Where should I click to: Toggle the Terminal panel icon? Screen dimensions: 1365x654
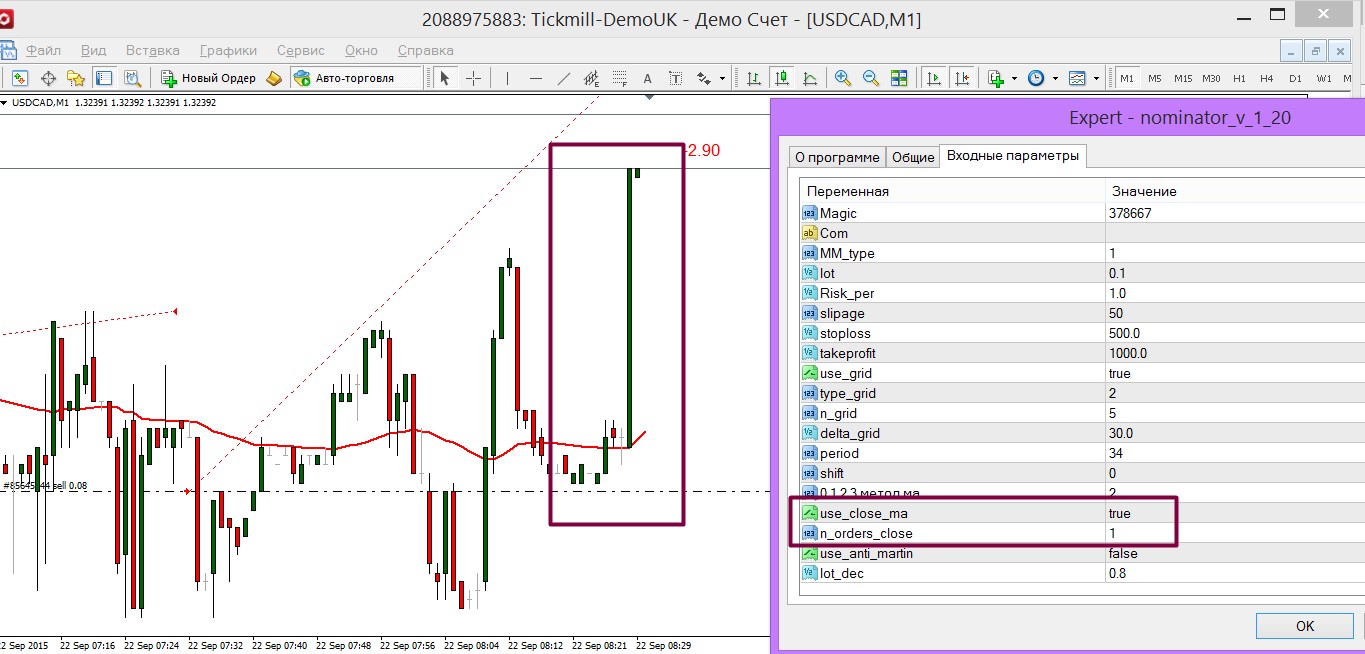[104, 78]
